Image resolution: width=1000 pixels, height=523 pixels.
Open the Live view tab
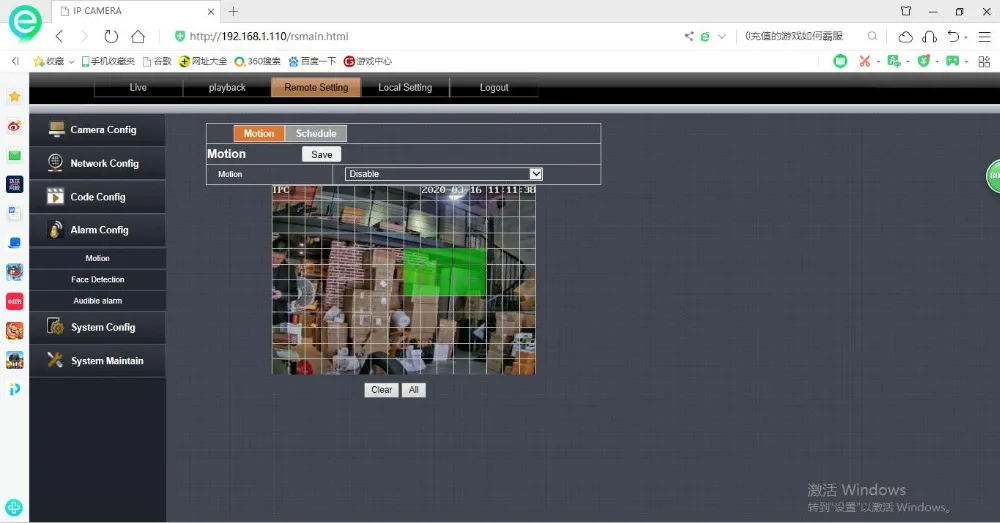[x=138, y=87]
